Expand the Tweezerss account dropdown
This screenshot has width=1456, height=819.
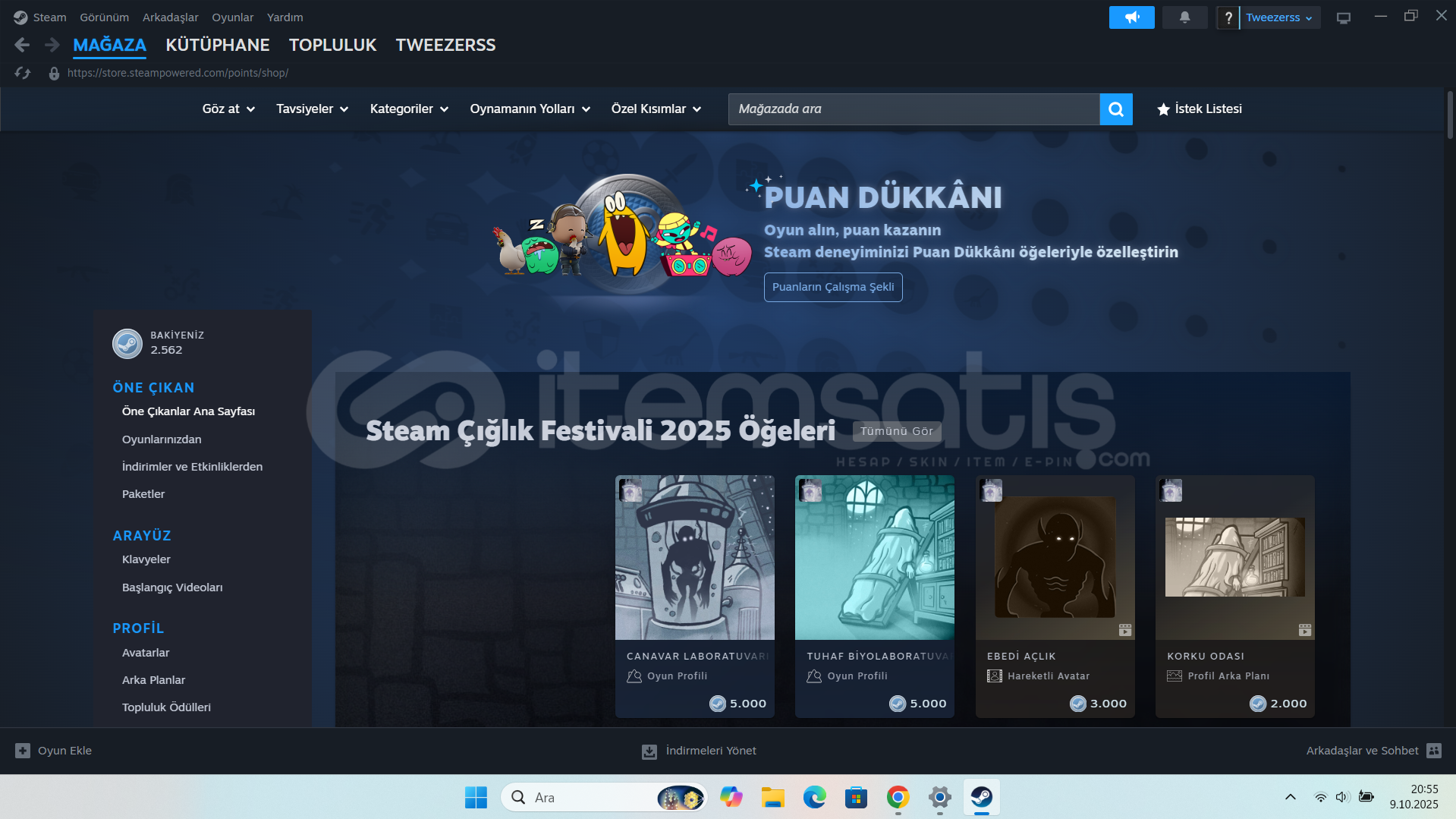tap(1278, 17)
